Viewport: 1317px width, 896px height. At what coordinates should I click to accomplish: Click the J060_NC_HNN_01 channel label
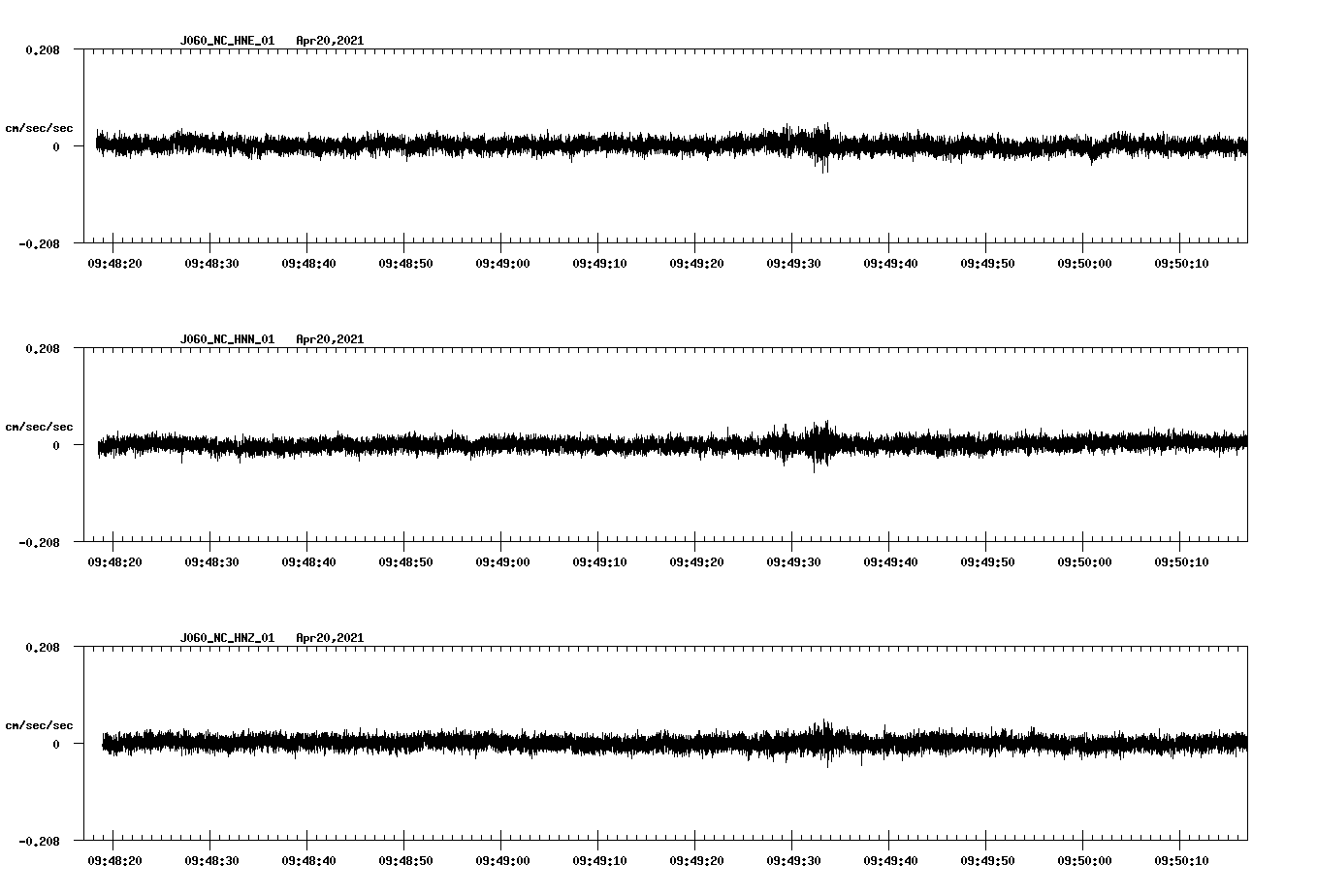click(x=226, y=338)
